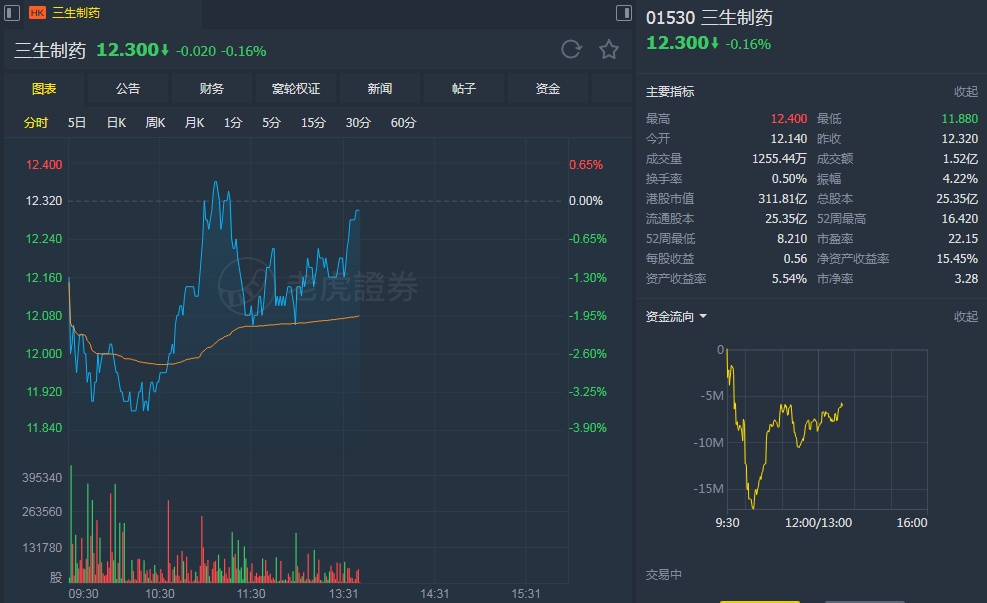Switch to the 财务 tab
The width and height of the screenshot is (987, 603).
pos(212,89)
